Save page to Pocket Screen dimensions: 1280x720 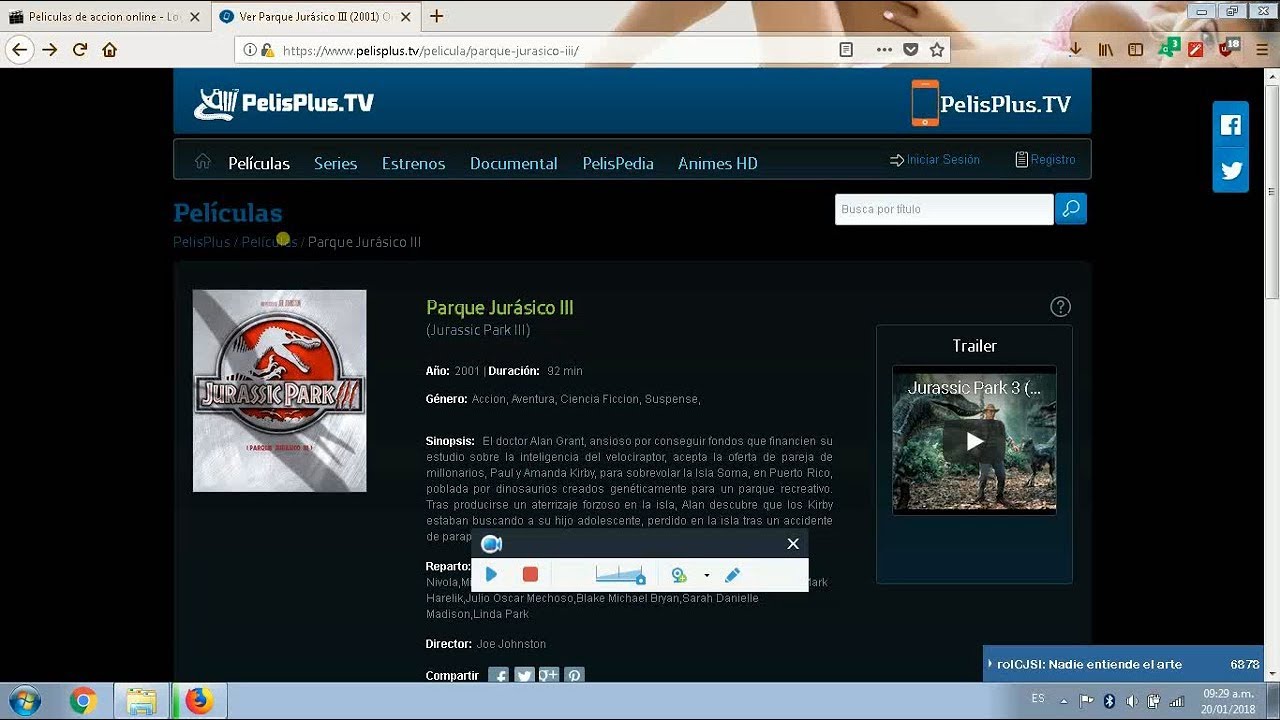(x=911, y=49)
